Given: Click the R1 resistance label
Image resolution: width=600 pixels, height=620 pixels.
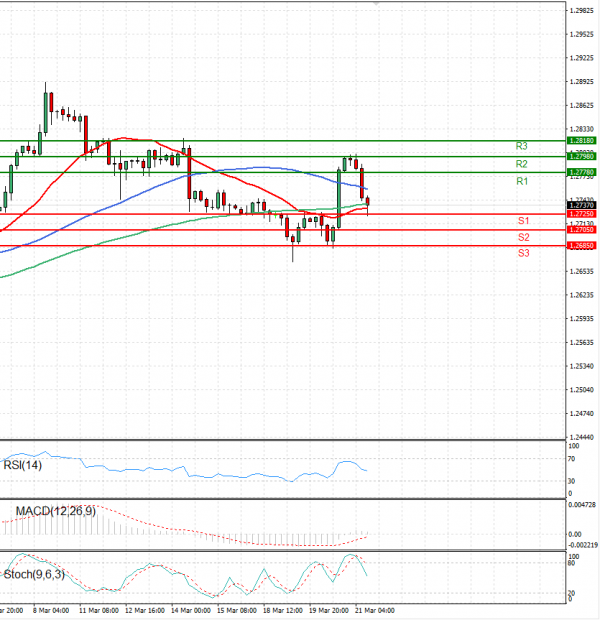Looking at the screenshot, I should 522,181.
